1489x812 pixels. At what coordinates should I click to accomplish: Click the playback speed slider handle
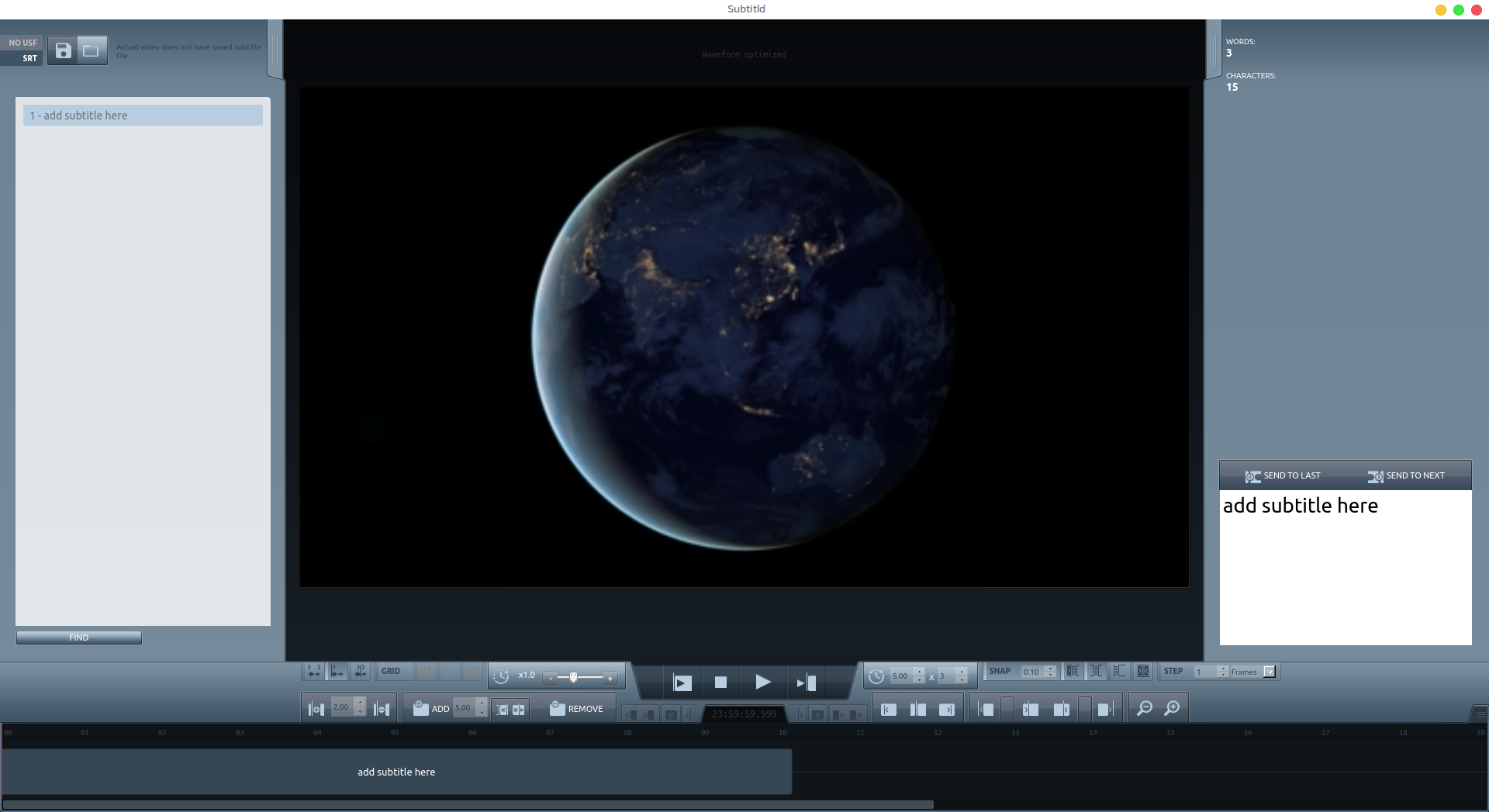pos(573,677)
